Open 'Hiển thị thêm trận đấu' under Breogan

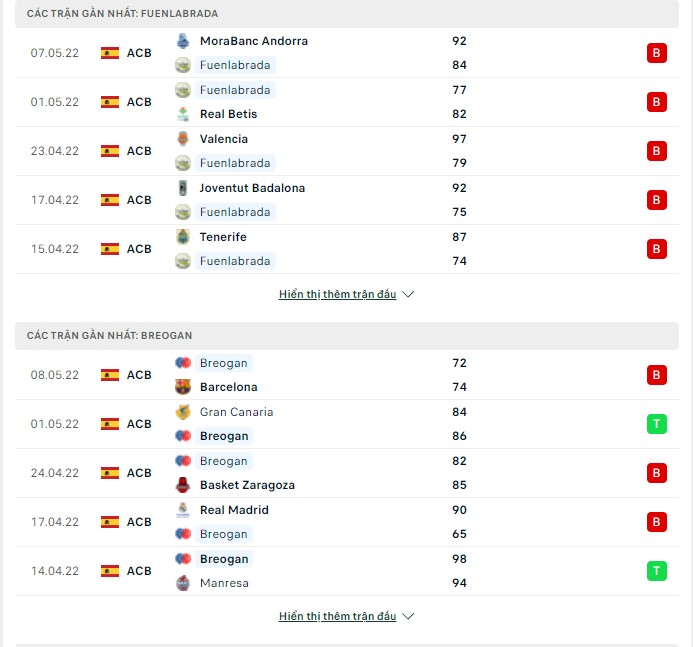[337, 616]
